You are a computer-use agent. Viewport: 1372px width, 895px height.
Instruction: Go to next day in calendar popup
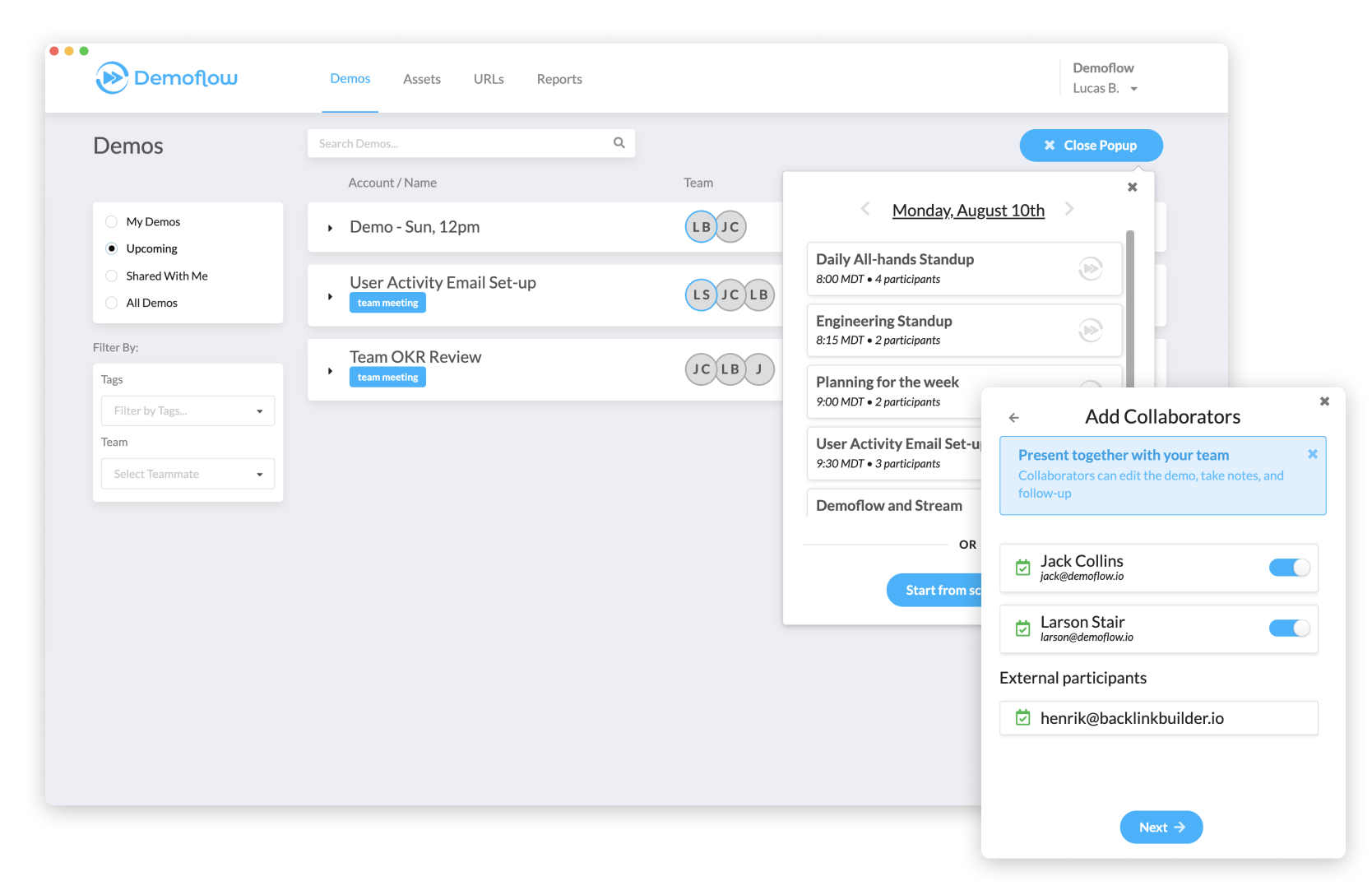click(x=1069, y=209)
